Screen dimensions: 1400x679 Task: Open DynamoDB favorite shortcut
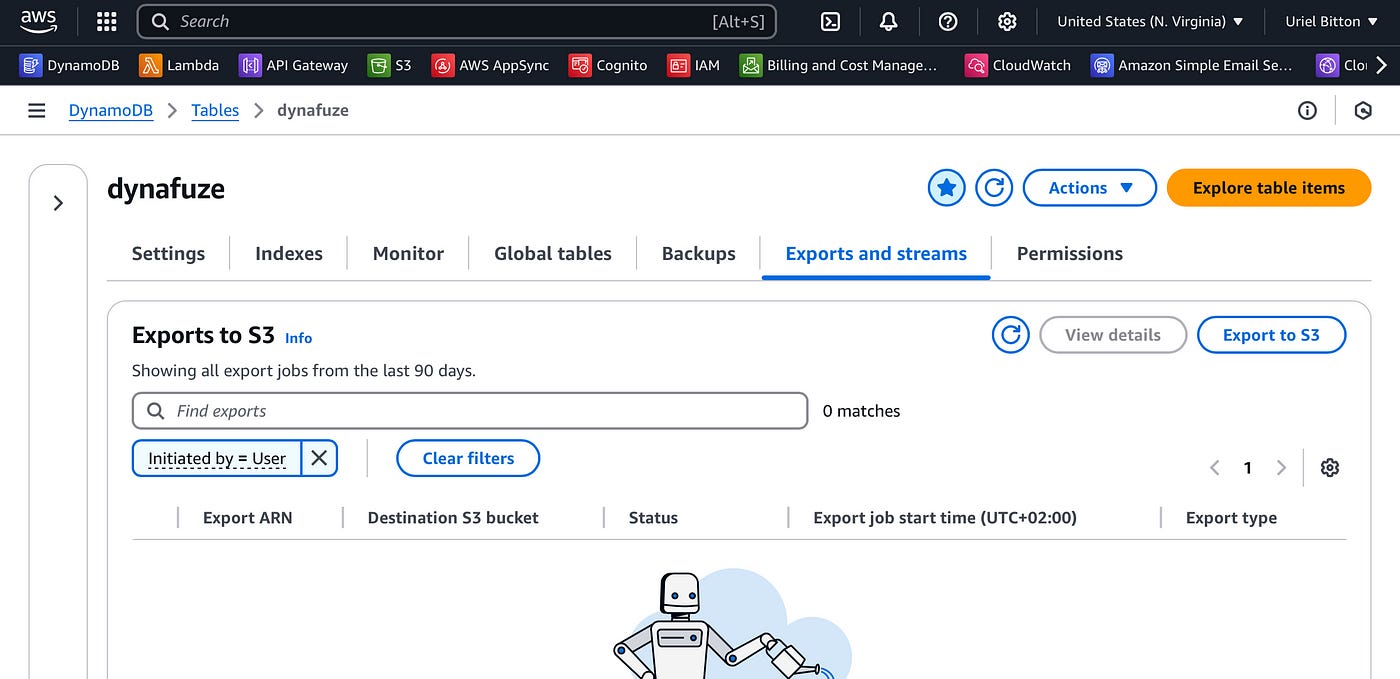tap(70, 65)
